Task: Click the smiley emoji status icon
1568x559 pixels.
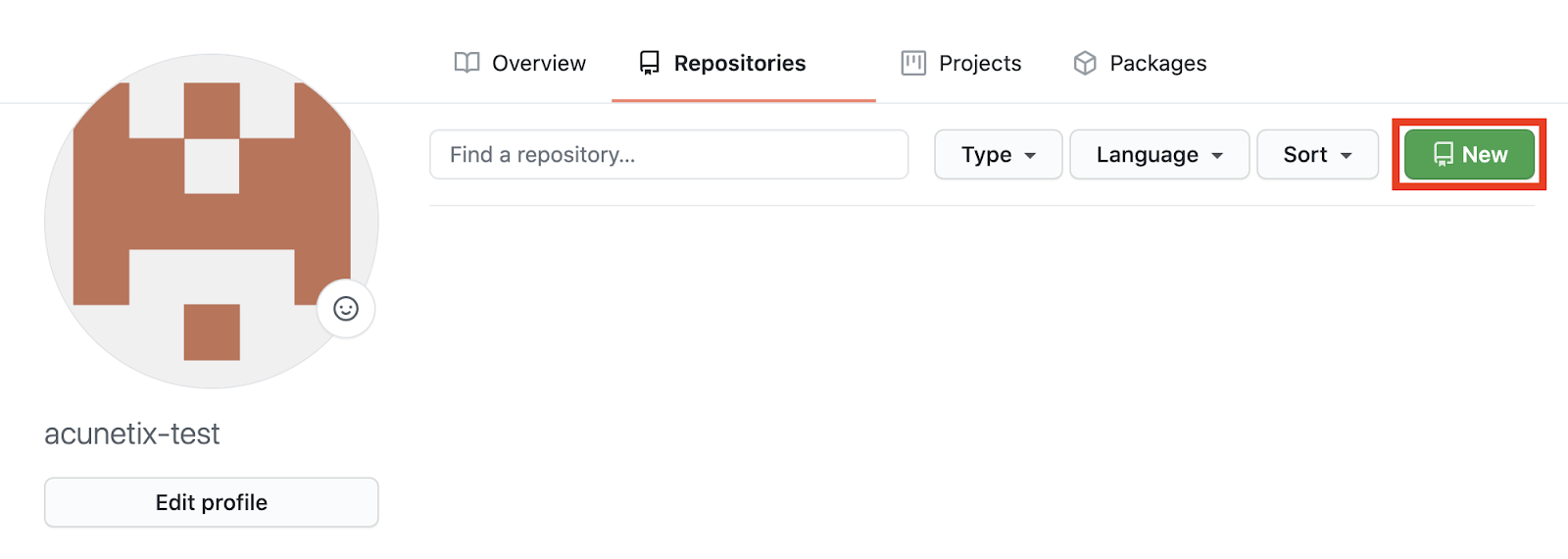Action: 346,309
